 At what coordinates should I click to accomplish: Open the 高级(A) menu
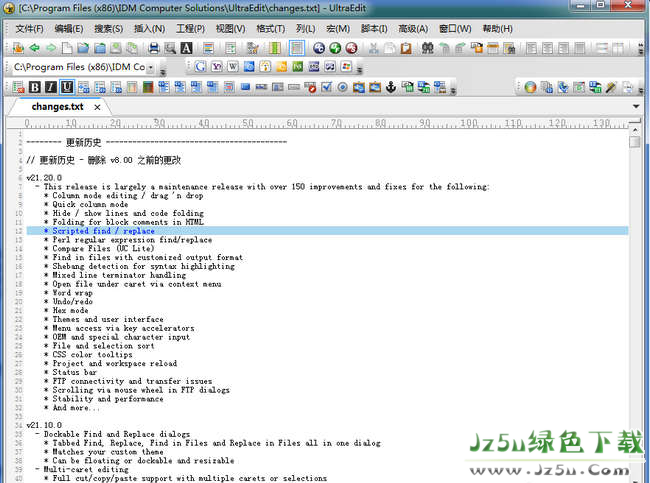click(x=413, y=29)
